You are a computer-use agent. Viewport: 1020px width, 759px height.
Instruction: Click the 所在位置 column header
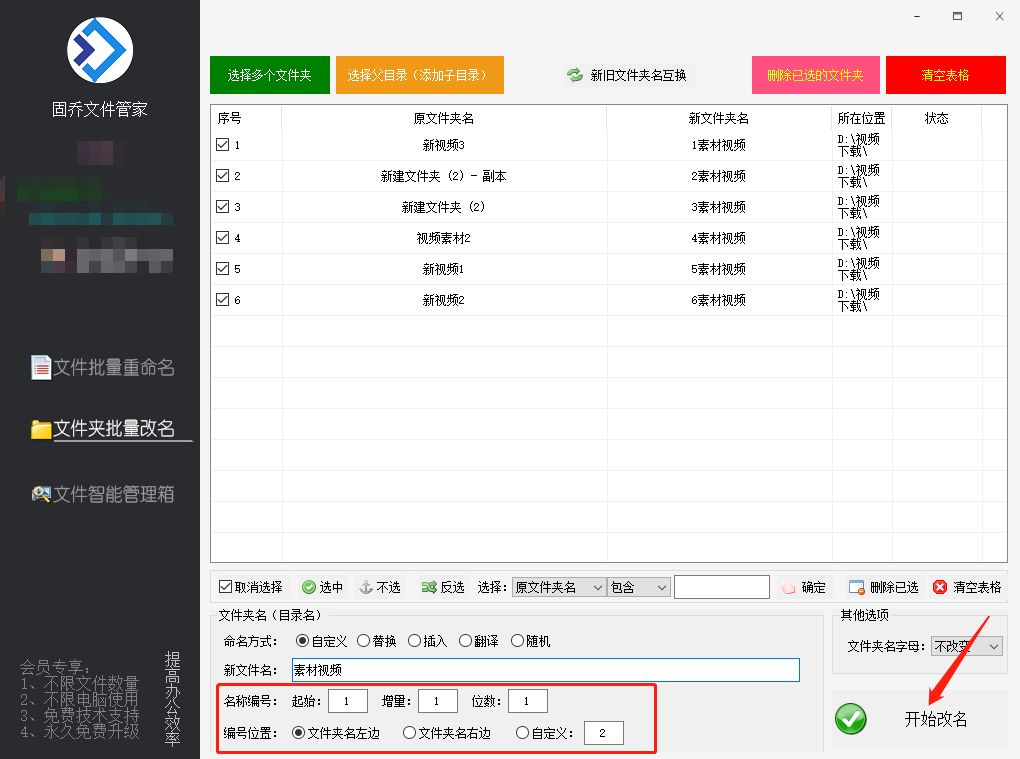click(x=861, y=118)
